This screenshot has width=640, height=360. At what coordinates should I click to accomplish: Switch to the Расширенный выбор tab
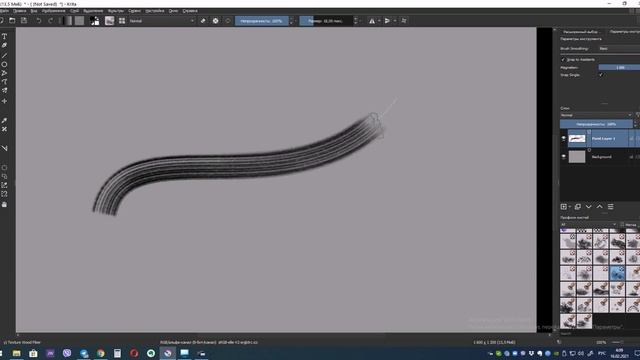tap(580, 31)
